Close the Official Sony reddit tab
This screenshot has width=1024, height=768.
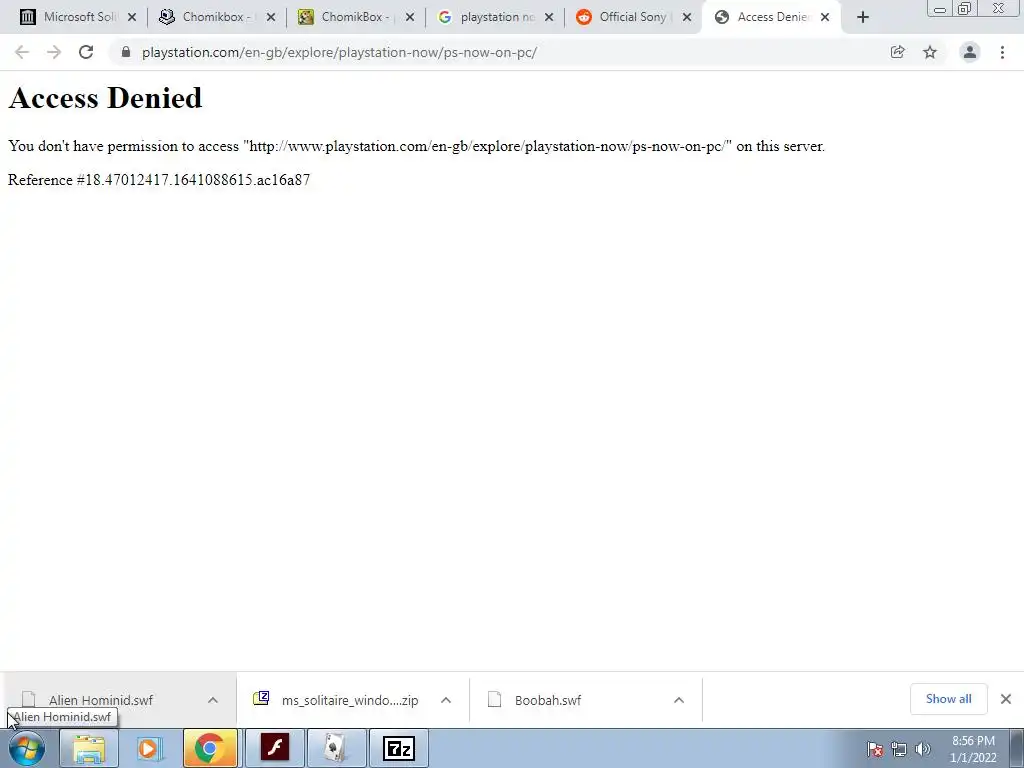coord(687,18)
